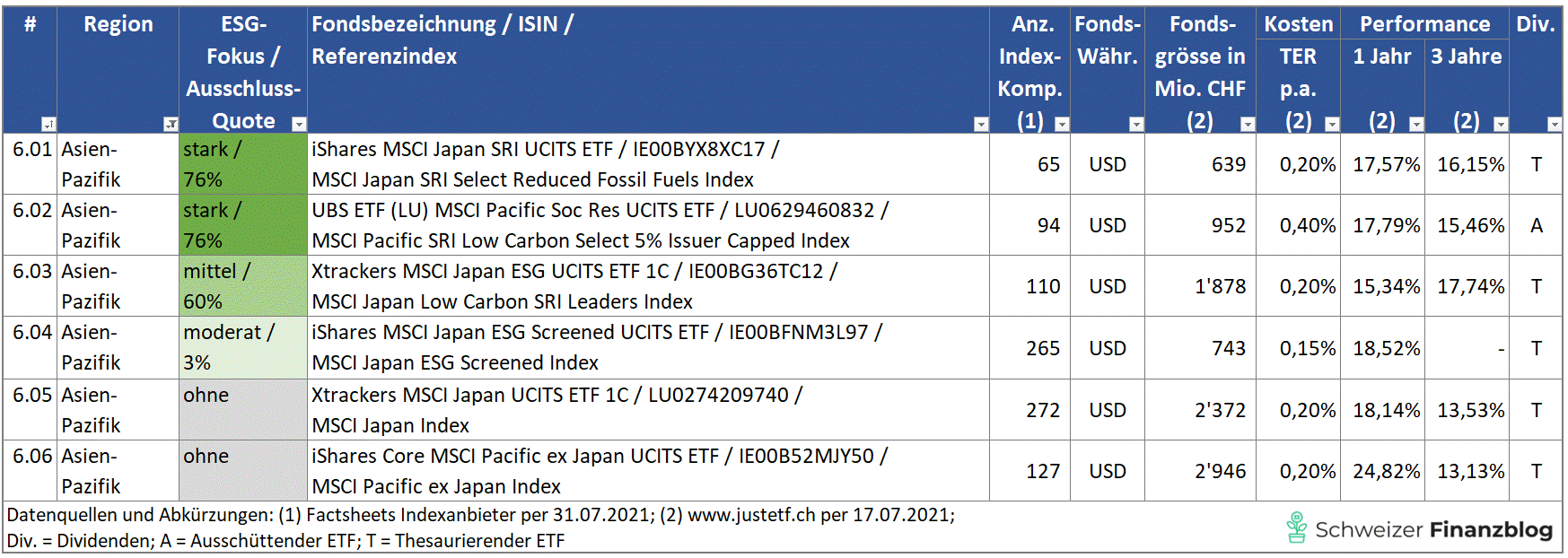The height and width of the screenshot is (558, 1568).
Task: Click the Kosten TER p.a. filter arrow
Action: pyautogui.click(x=1332, y=125)
